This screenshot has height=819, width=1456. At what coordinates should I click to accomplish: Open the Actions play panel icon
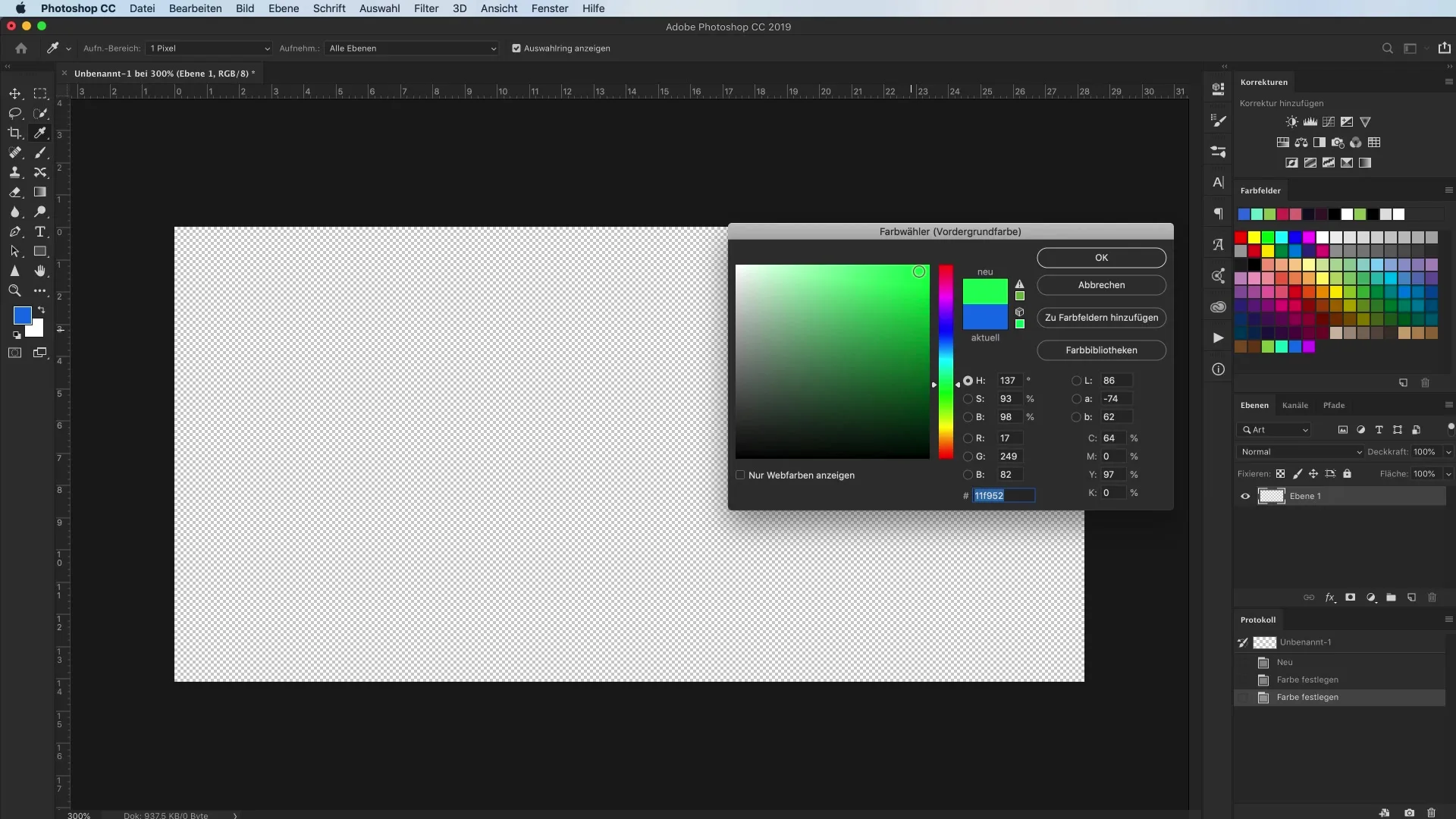pyautogui.click(x=1219, y=338)
